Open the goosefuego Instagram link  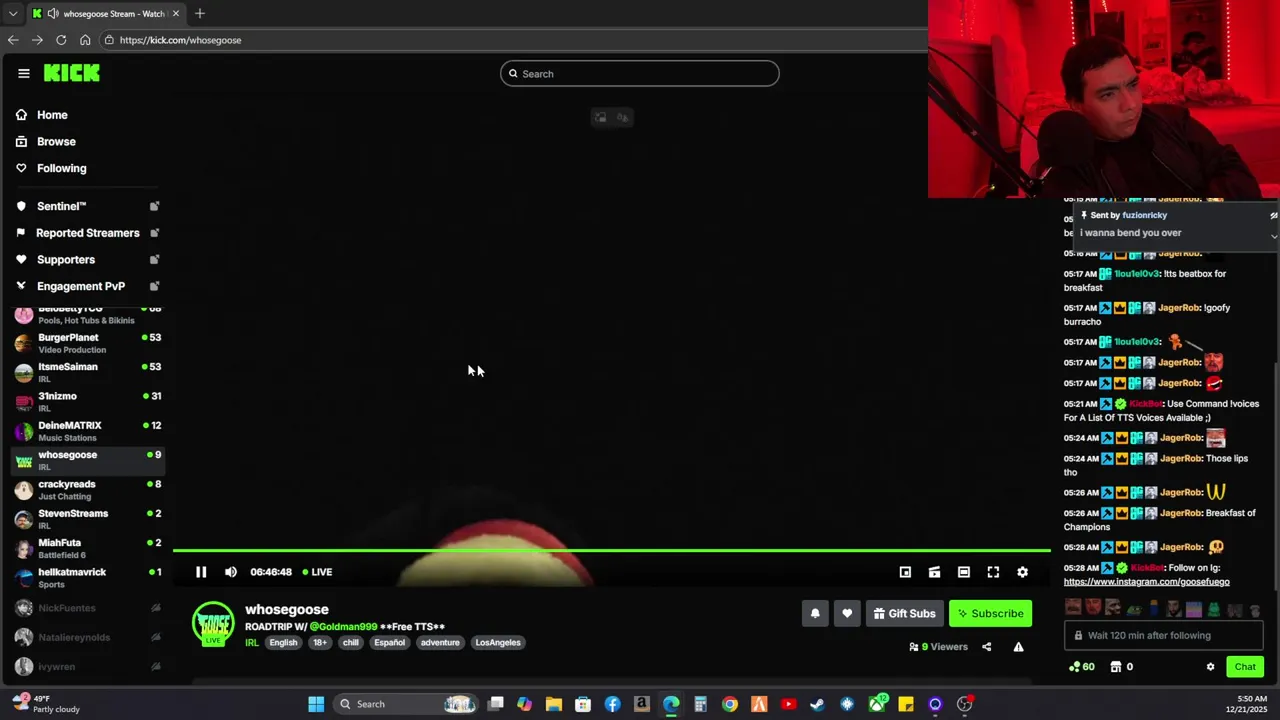(1146, 582)
